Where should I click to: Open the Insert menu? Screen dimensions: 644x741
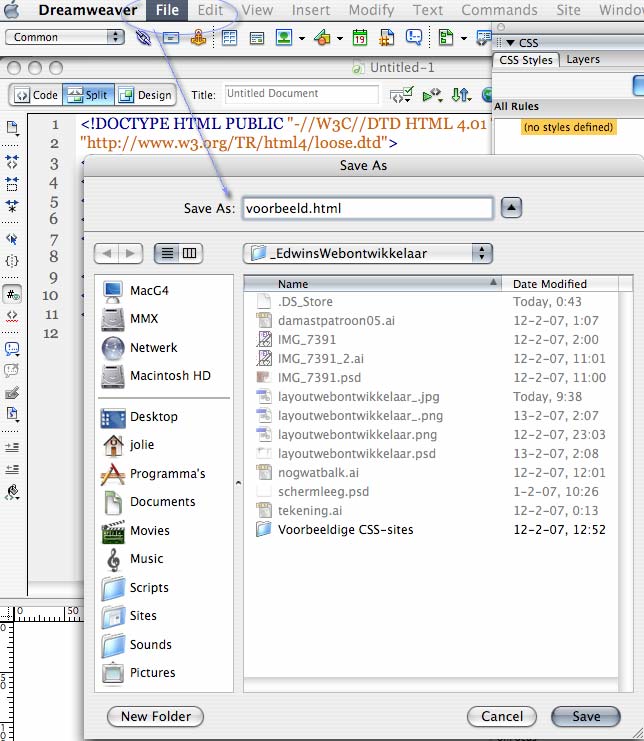click(311, 10)
